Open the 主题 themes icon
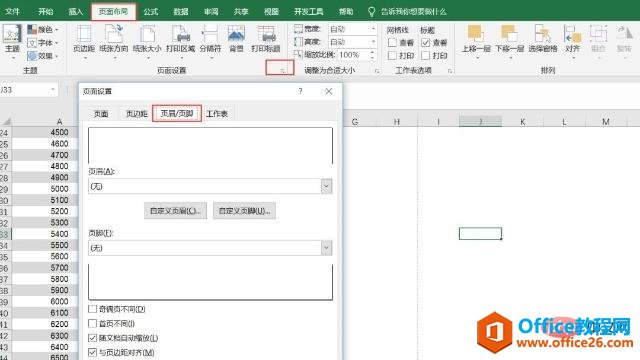Viewport: 640px width, 360px height. [x=12, y=40]
